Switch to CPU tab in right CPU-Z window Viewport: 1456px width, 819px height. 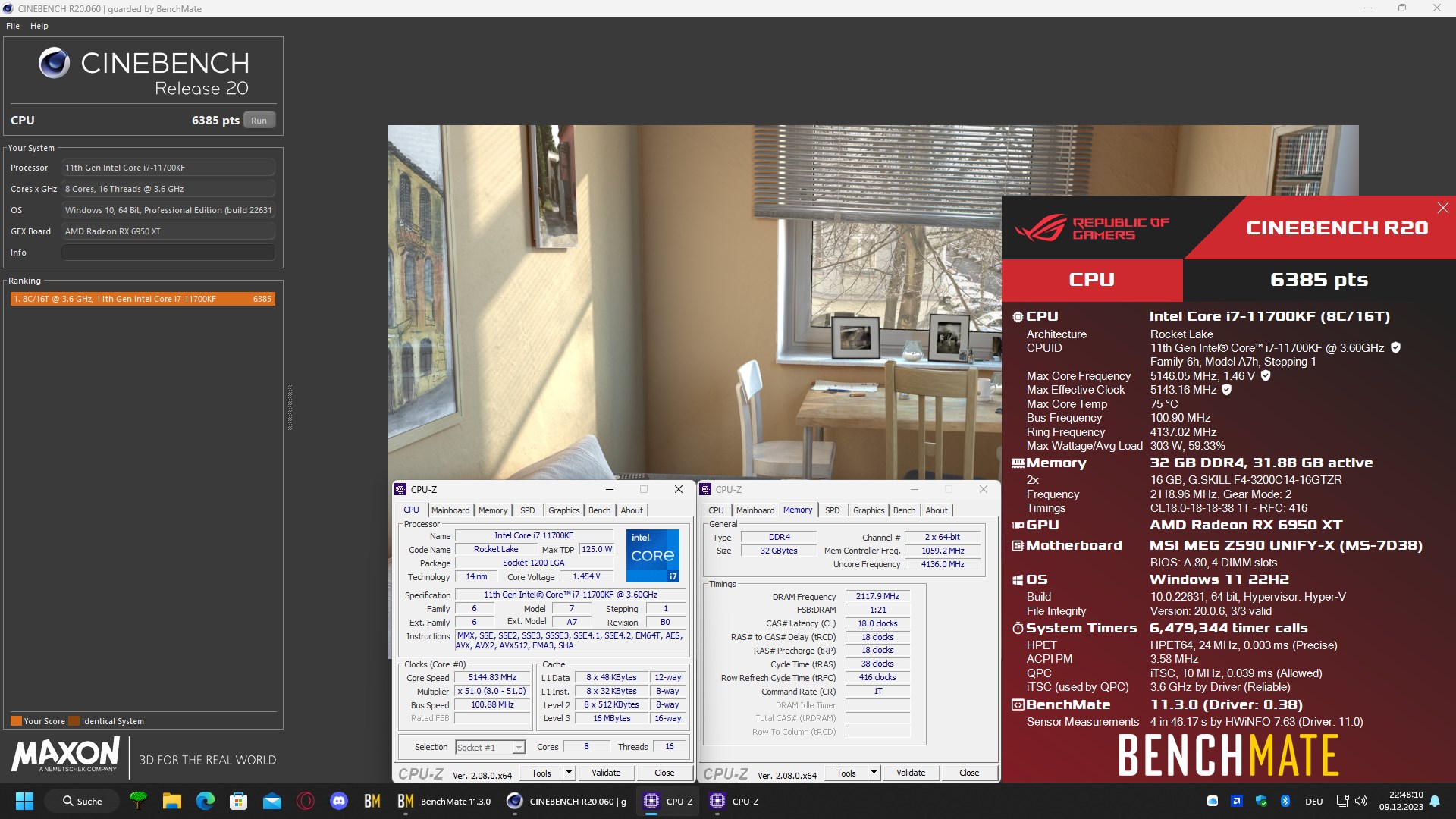[716, 510]
